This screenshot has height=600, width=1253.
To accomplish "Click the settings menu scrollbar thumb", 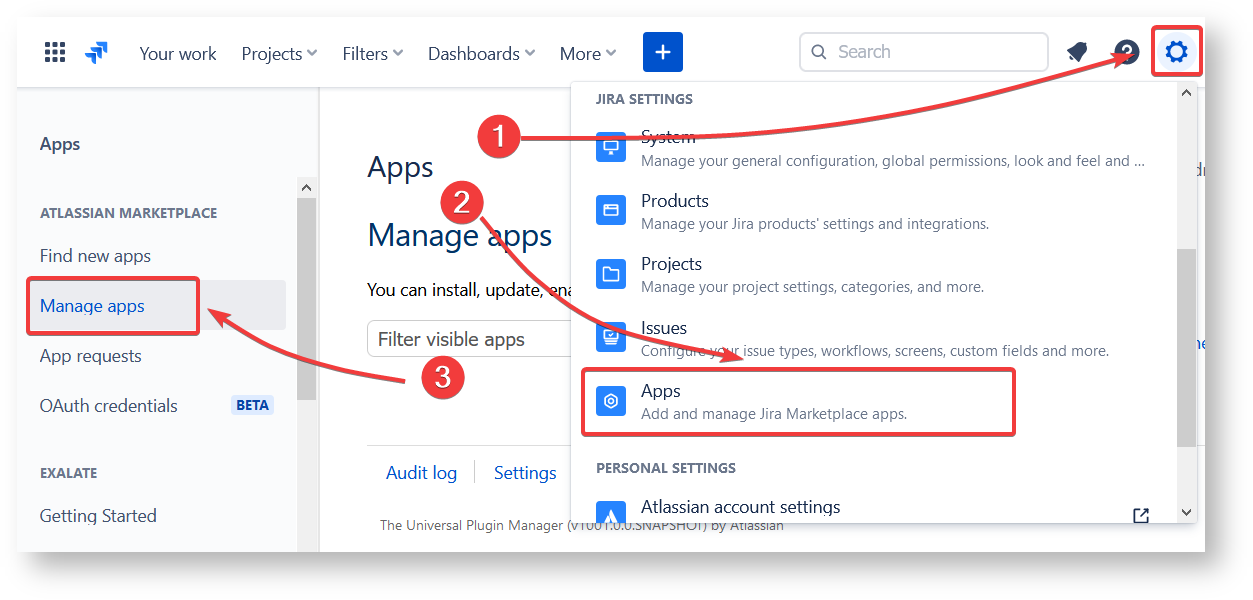I will (x=1186, y=348).
